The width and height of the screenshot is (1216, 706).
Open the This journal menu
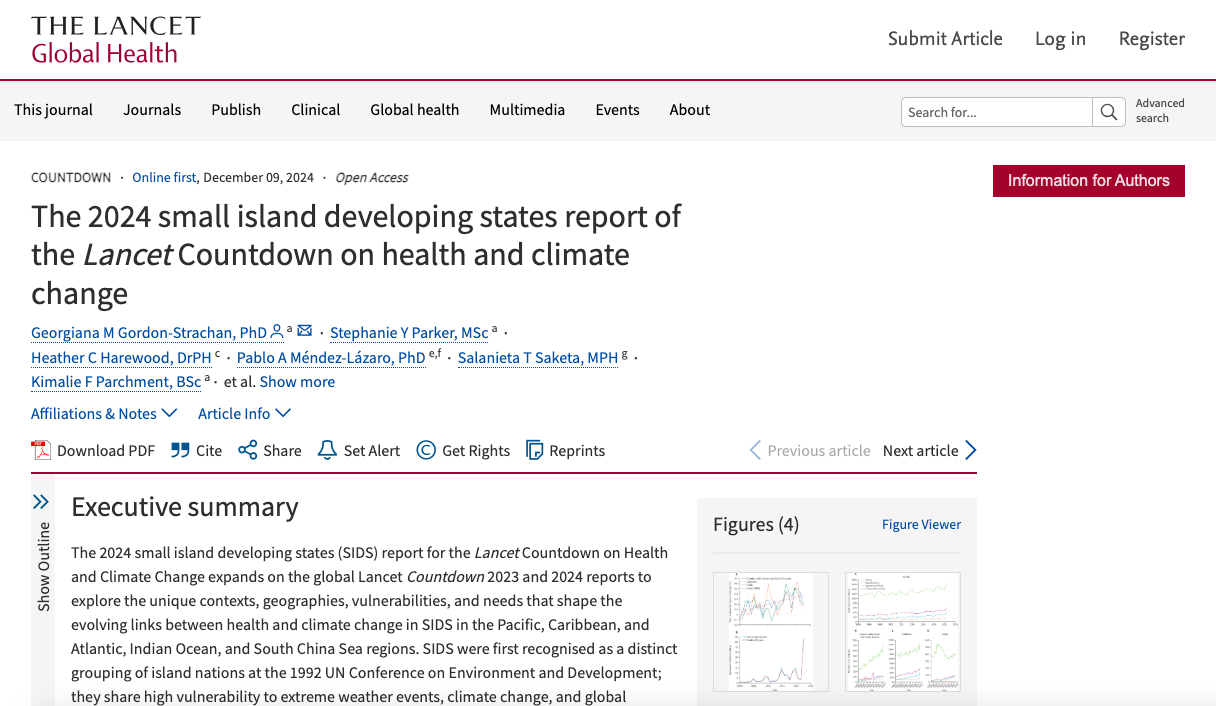[x=53, y=110]
